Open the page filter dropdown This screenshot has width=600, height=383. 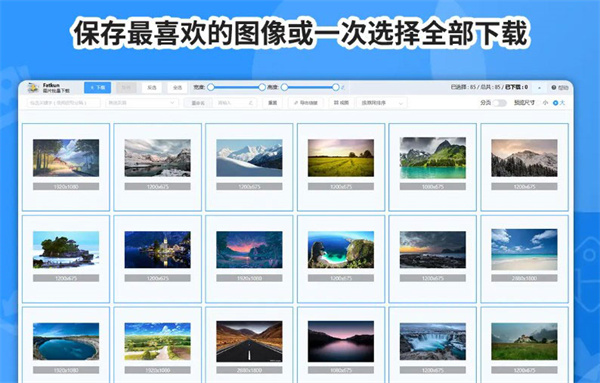pyautogui.click(x=142, y=103)
